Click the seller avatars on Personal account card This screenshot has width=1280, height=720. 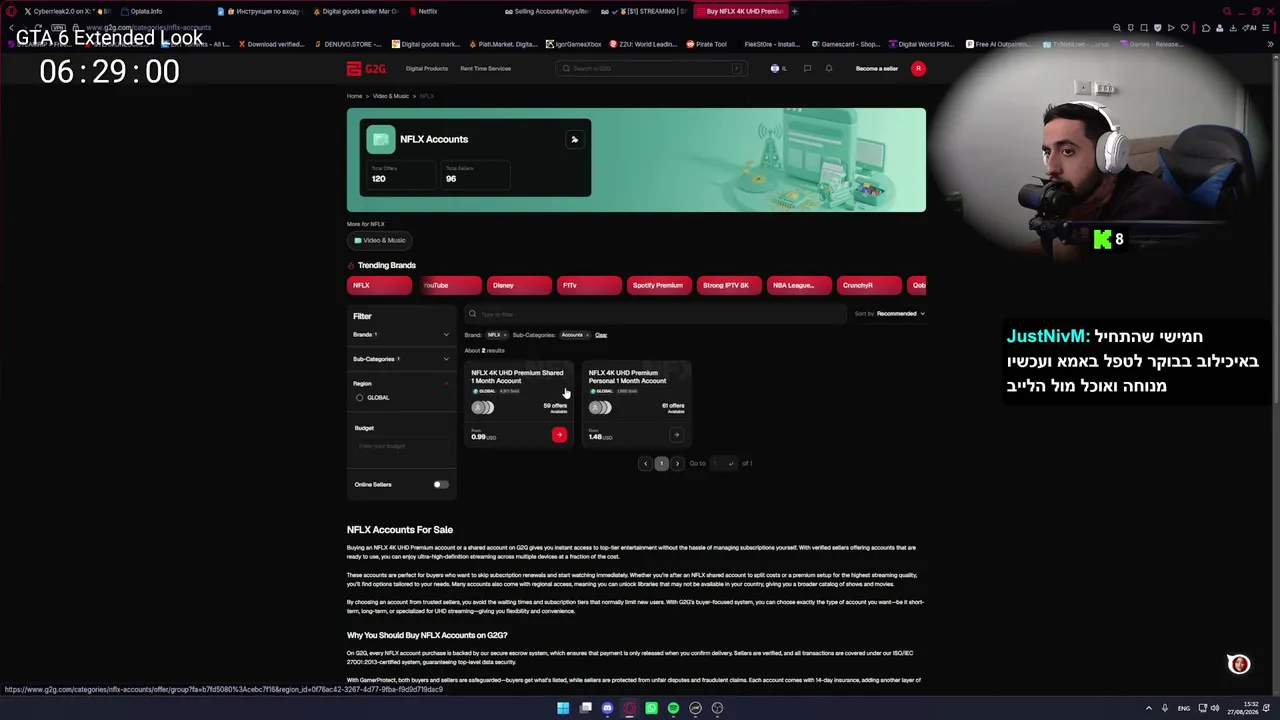600,407
